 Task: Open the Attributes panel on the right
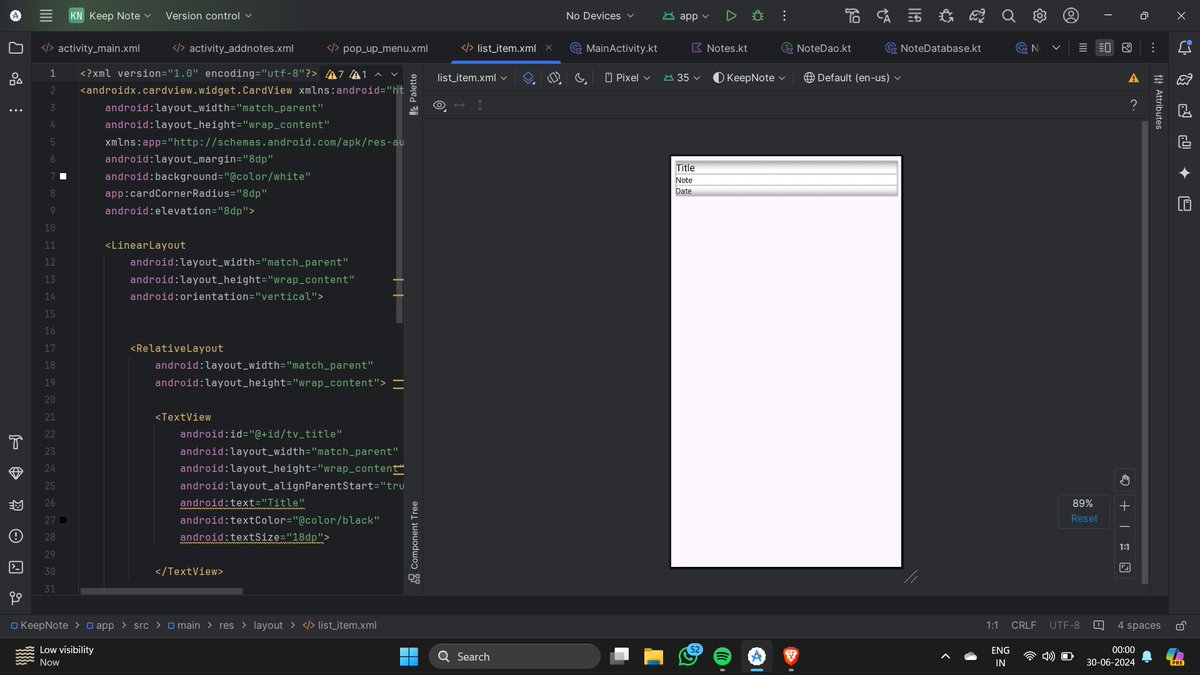(1159, 101)
